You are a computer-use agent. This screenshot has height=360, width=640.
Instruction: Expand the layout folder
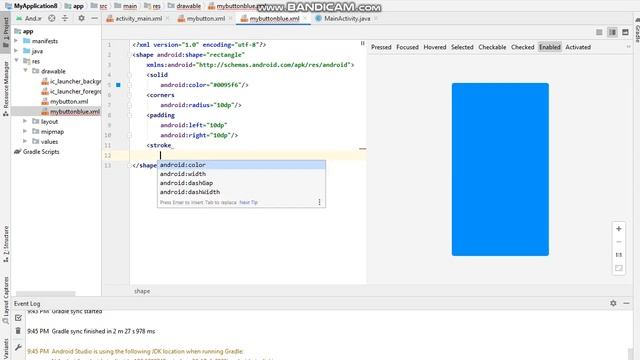25,121
